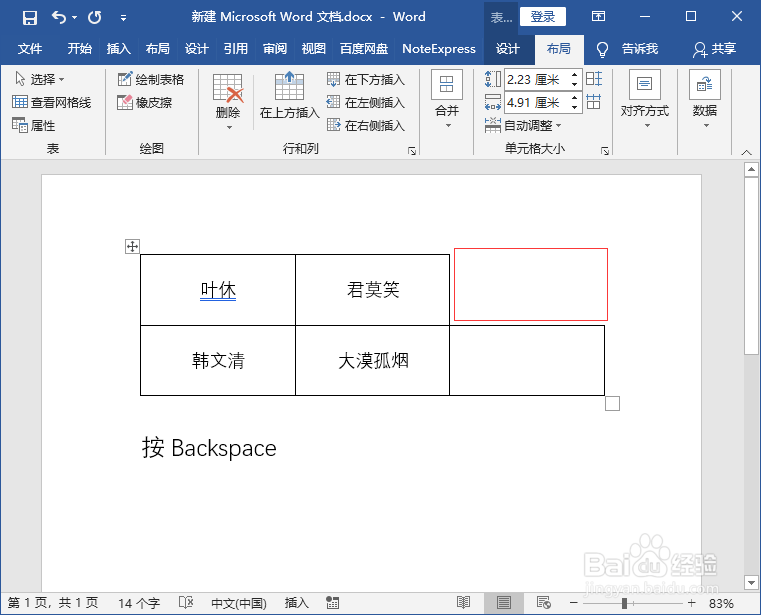This screenshot has width=761, height=615.
Task: Click 在右侧插入 insert right
Action: [366, 125]
